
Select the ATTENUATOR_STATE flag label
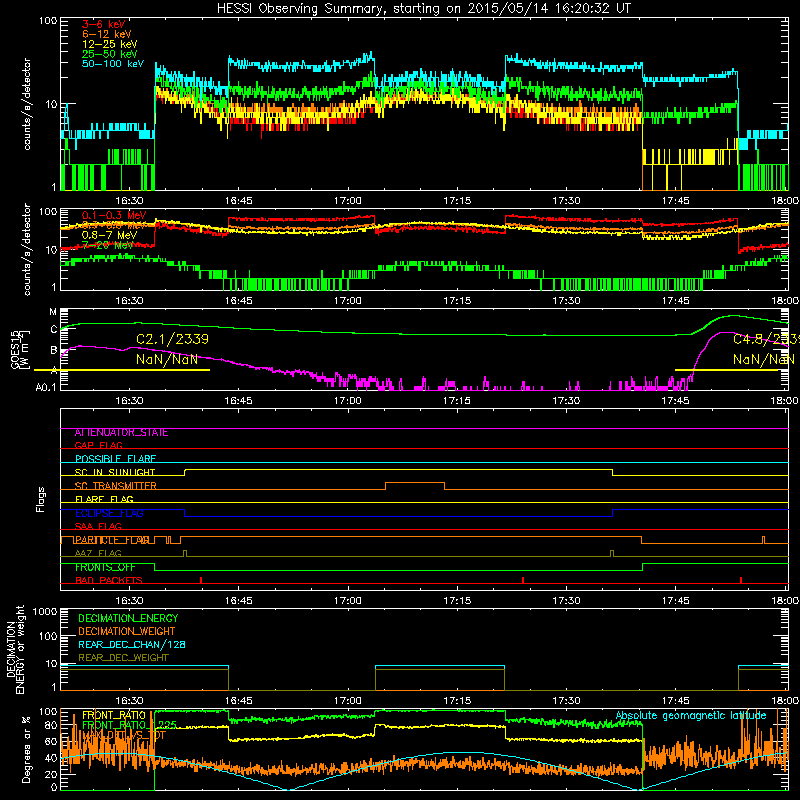121,433
